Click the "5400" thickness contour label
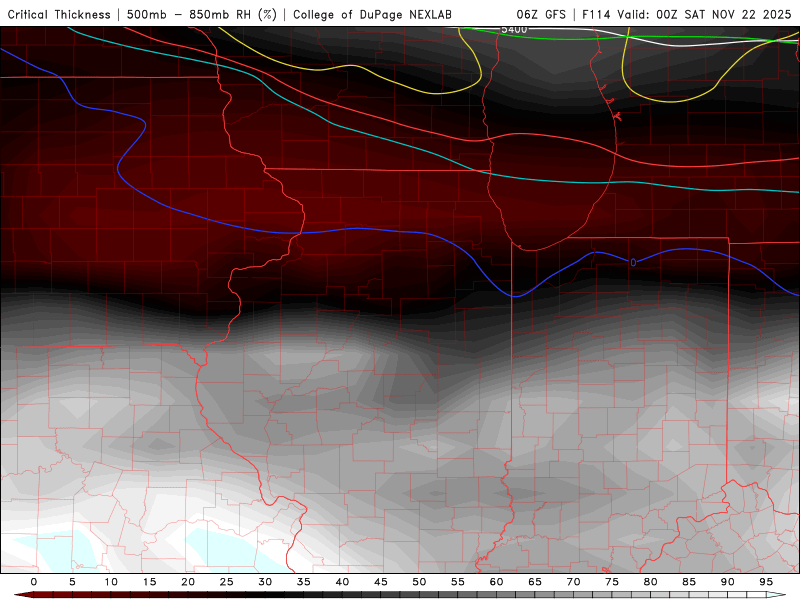 coord(514,30)
